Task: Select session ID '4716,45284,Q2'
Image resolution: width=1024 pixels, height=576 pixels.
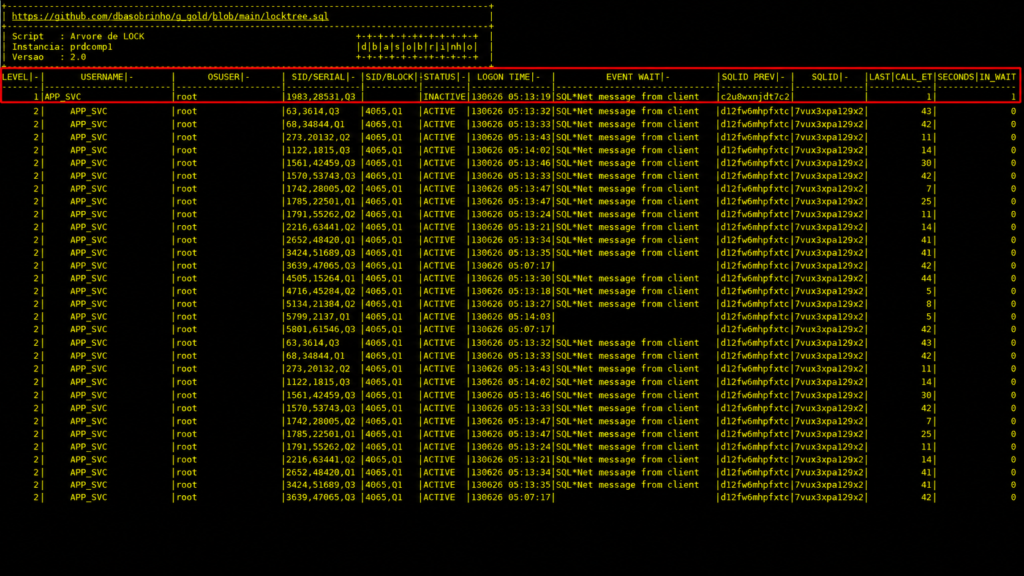Action: (x=321, y=291)
